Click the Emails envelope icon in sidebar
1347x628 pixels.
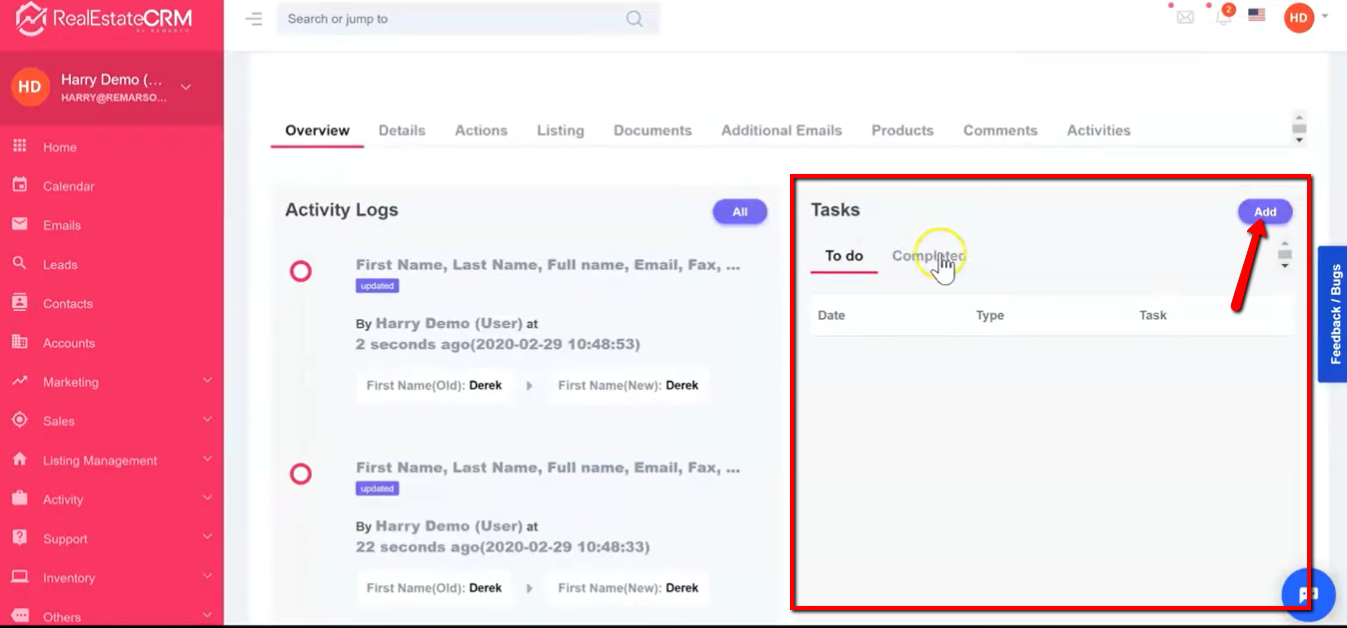[19, 225]
